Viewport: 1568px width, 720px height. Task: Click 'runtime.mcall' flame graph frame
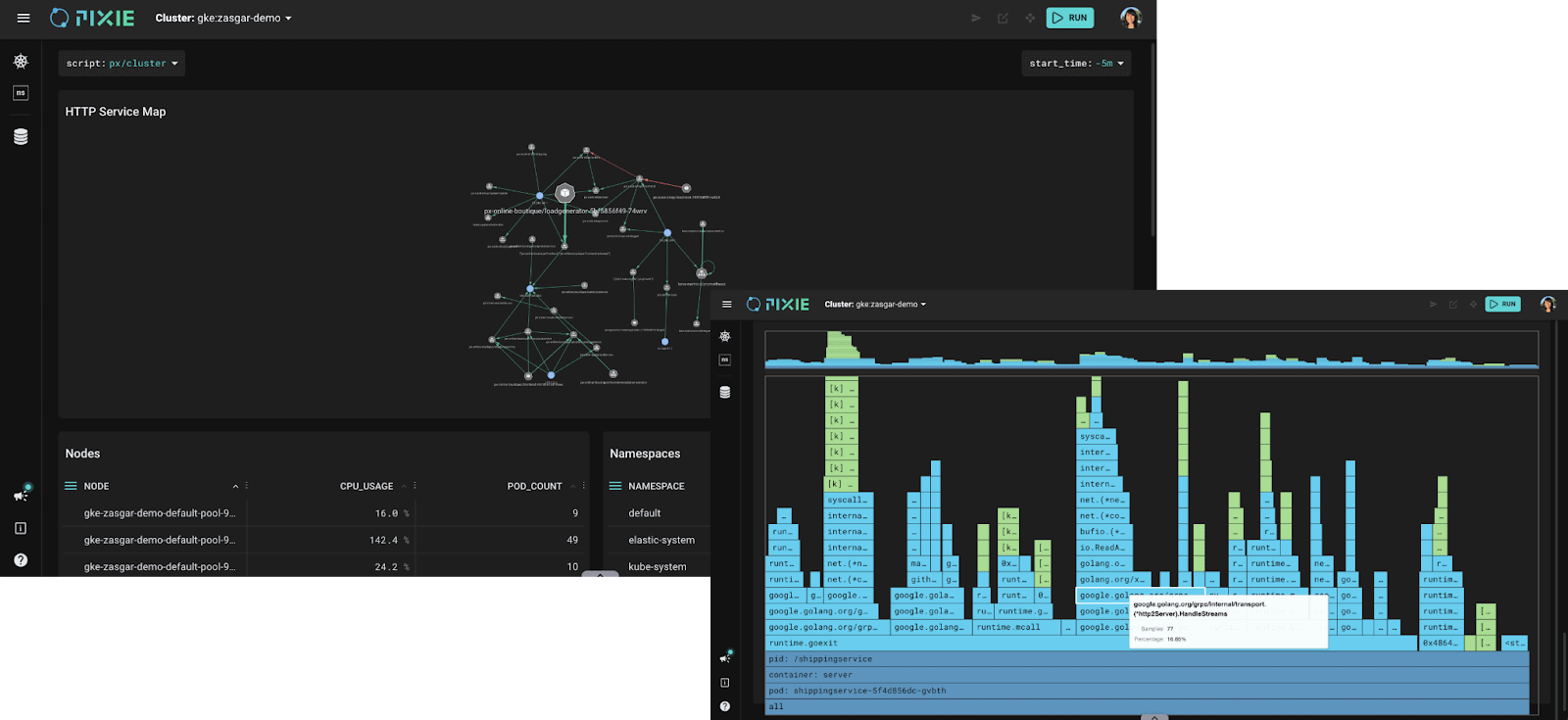(x=1018, y=627)
